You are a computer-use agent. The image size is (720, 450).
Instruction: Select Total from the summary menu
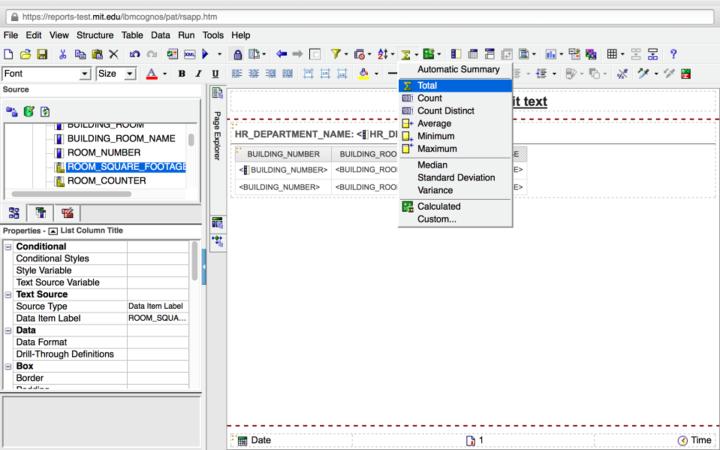[x=427, y=86]
